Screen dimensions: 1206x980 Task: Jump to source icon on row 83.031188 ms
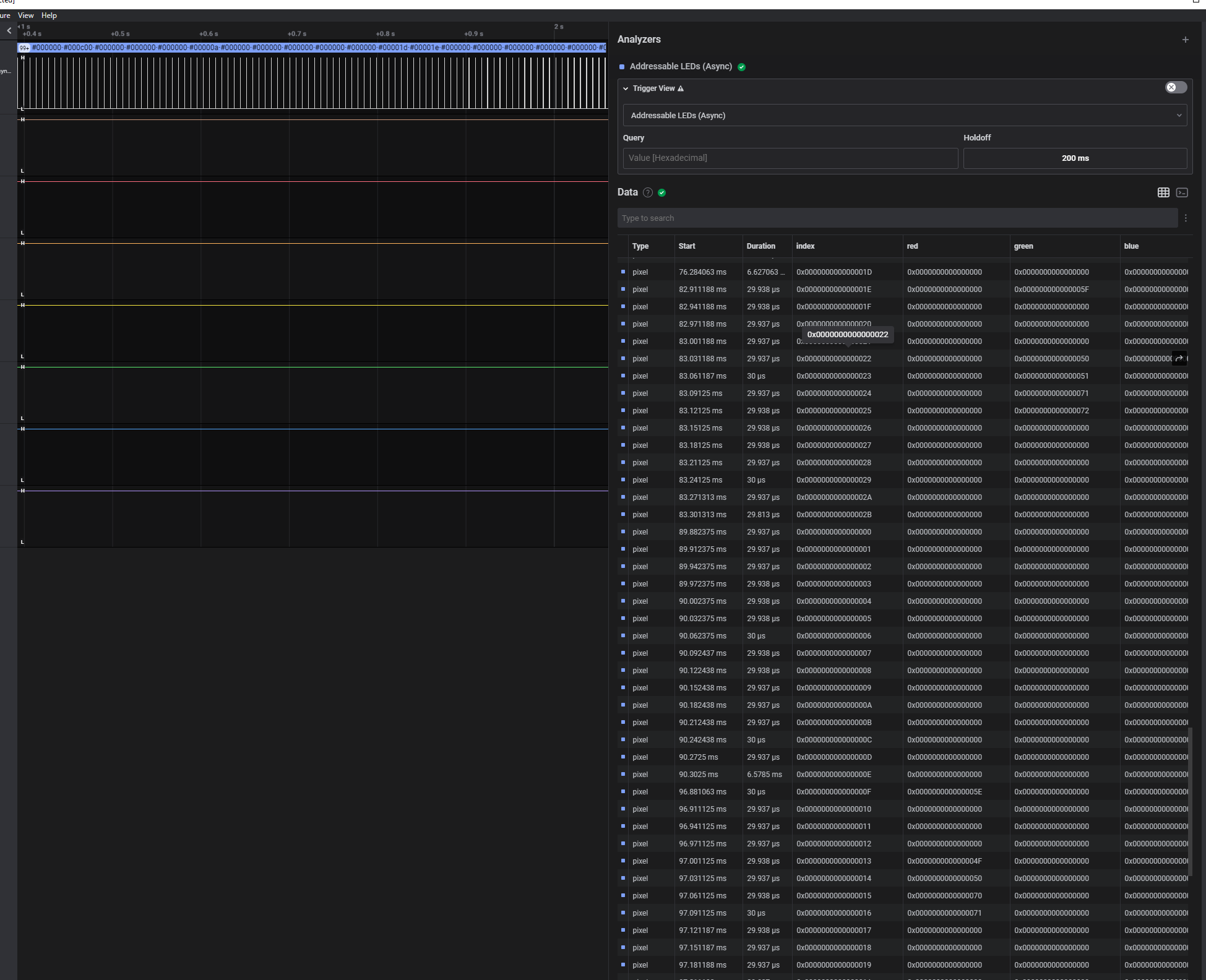(x=1179, y=358)
